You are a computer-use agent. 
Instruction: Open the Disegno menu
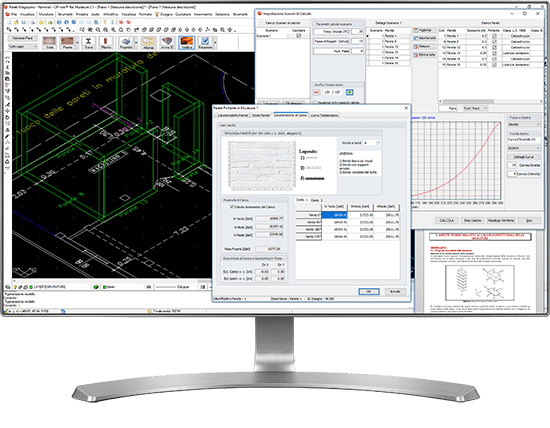click(x=166, y=14)
